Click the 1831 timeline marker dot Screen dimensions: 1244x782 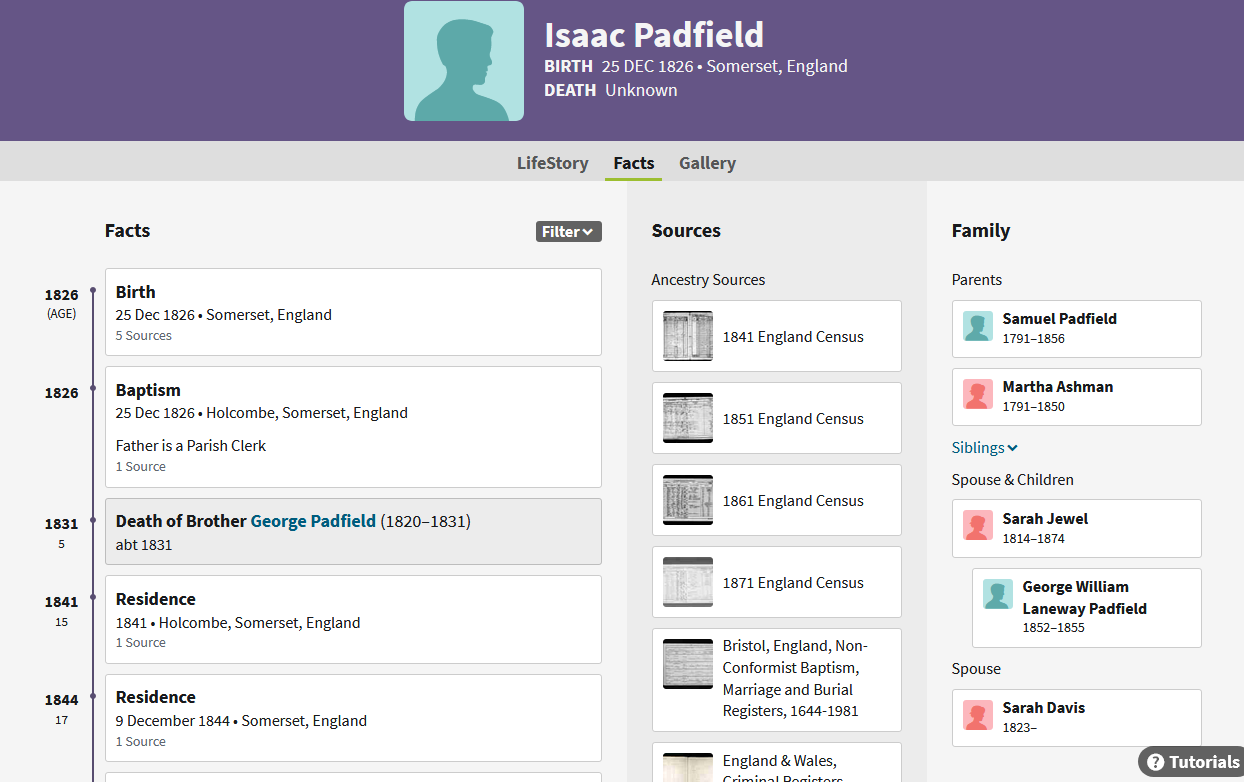click(93, 520)
